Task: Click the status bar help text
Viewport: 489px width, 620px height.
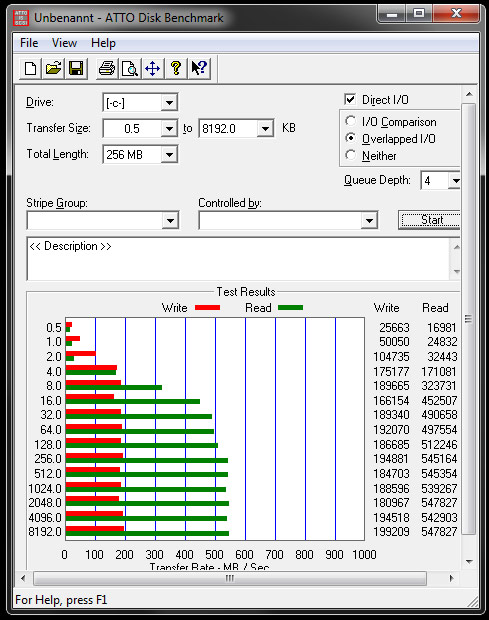Action: click(x=61, y=600)
